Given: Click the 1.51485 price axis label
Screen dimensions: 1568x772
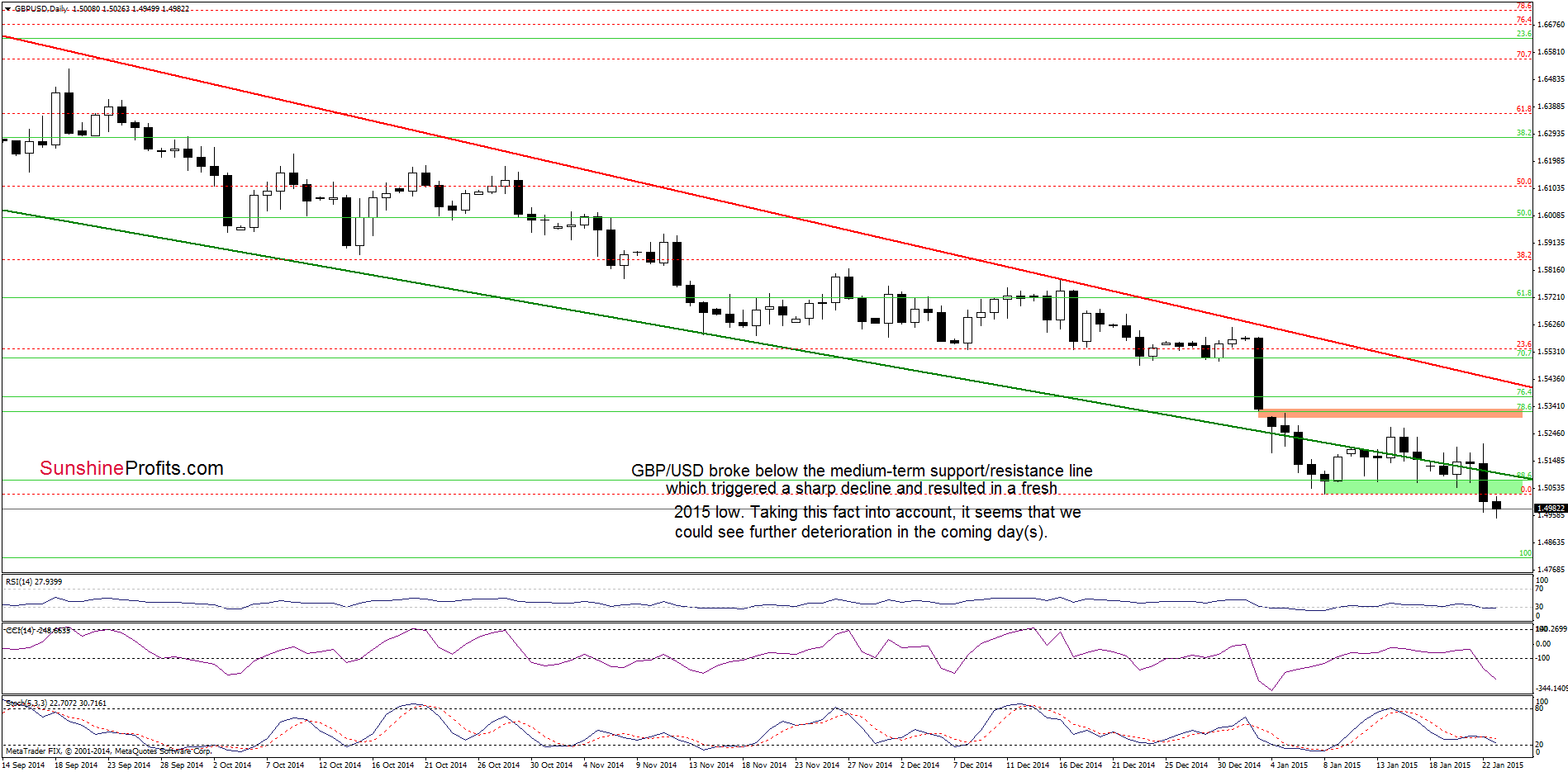Looking at the screenshot, I should 1551,461.
